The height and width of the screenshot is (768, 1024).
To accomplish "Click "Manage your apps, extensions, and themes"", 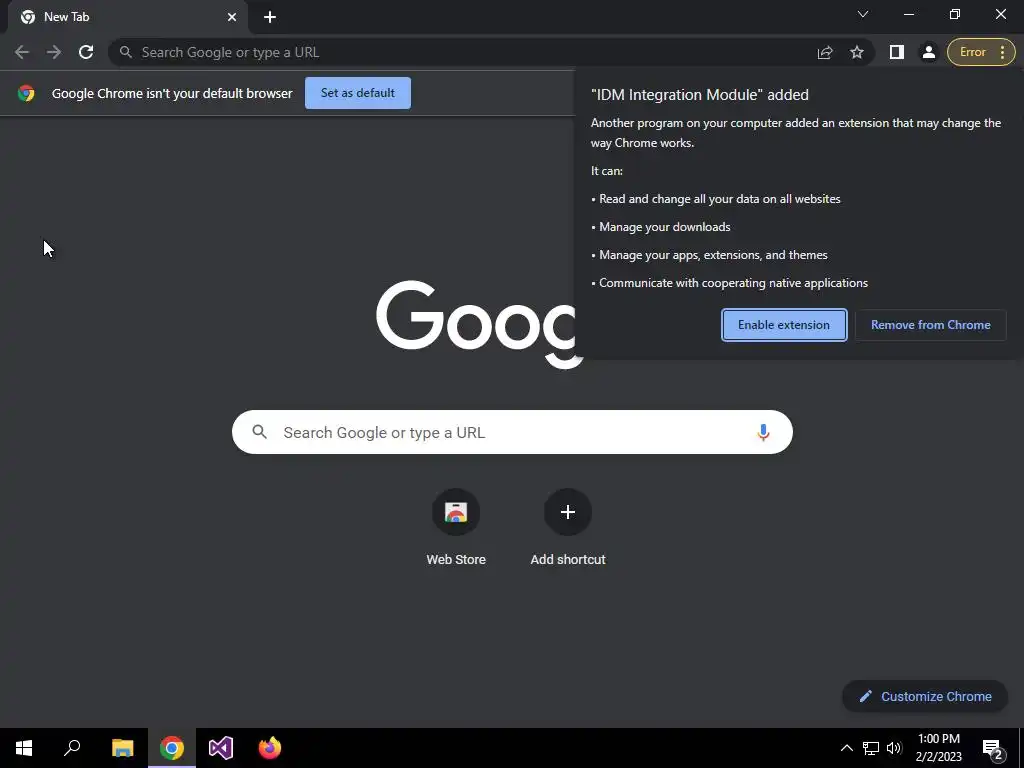I will [x=713, y=255].
